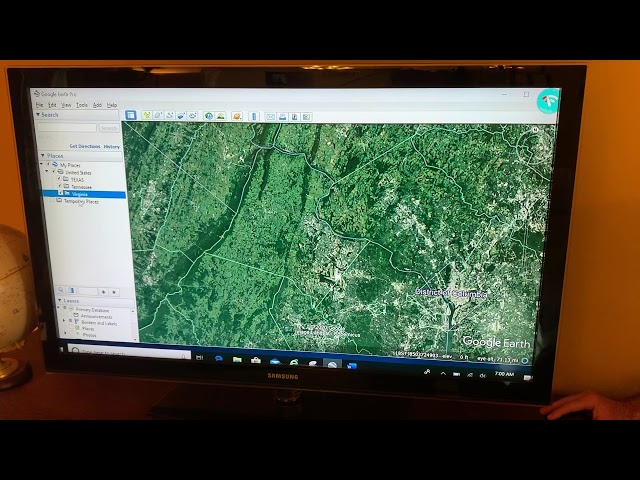Open the File menu
Image resolution: width=640 pixels, height=480 pixels.
(x=40, y=105)
